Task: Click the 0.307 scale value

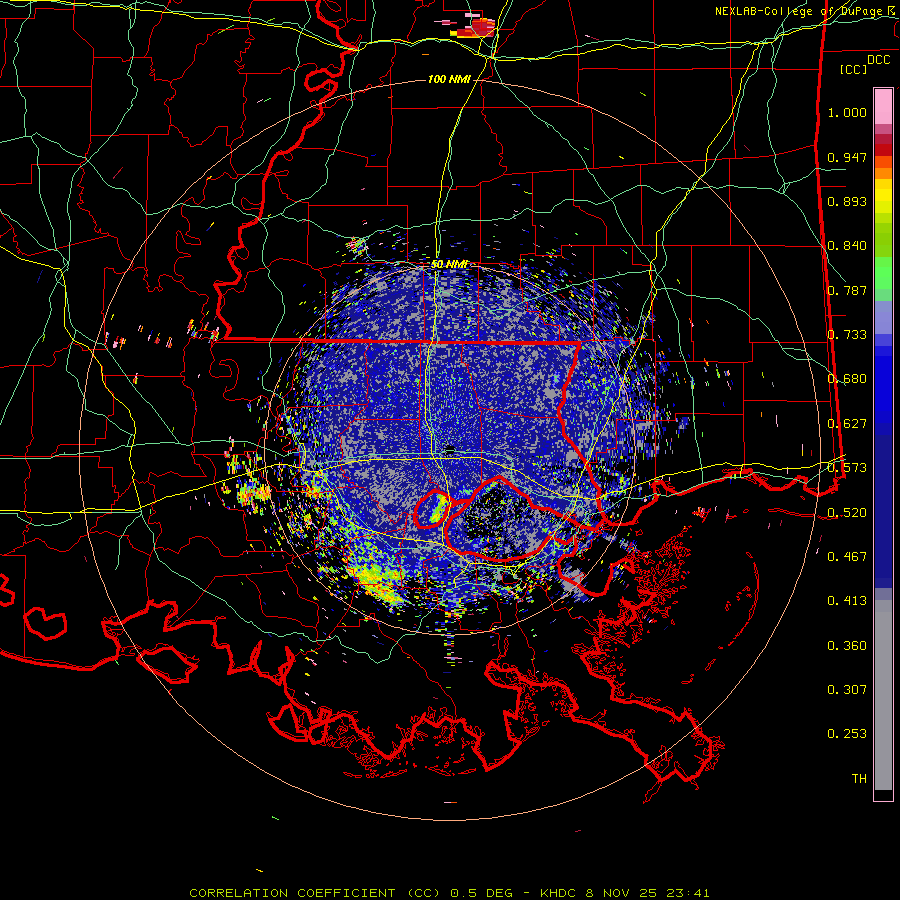Action: tap(847, 690)
